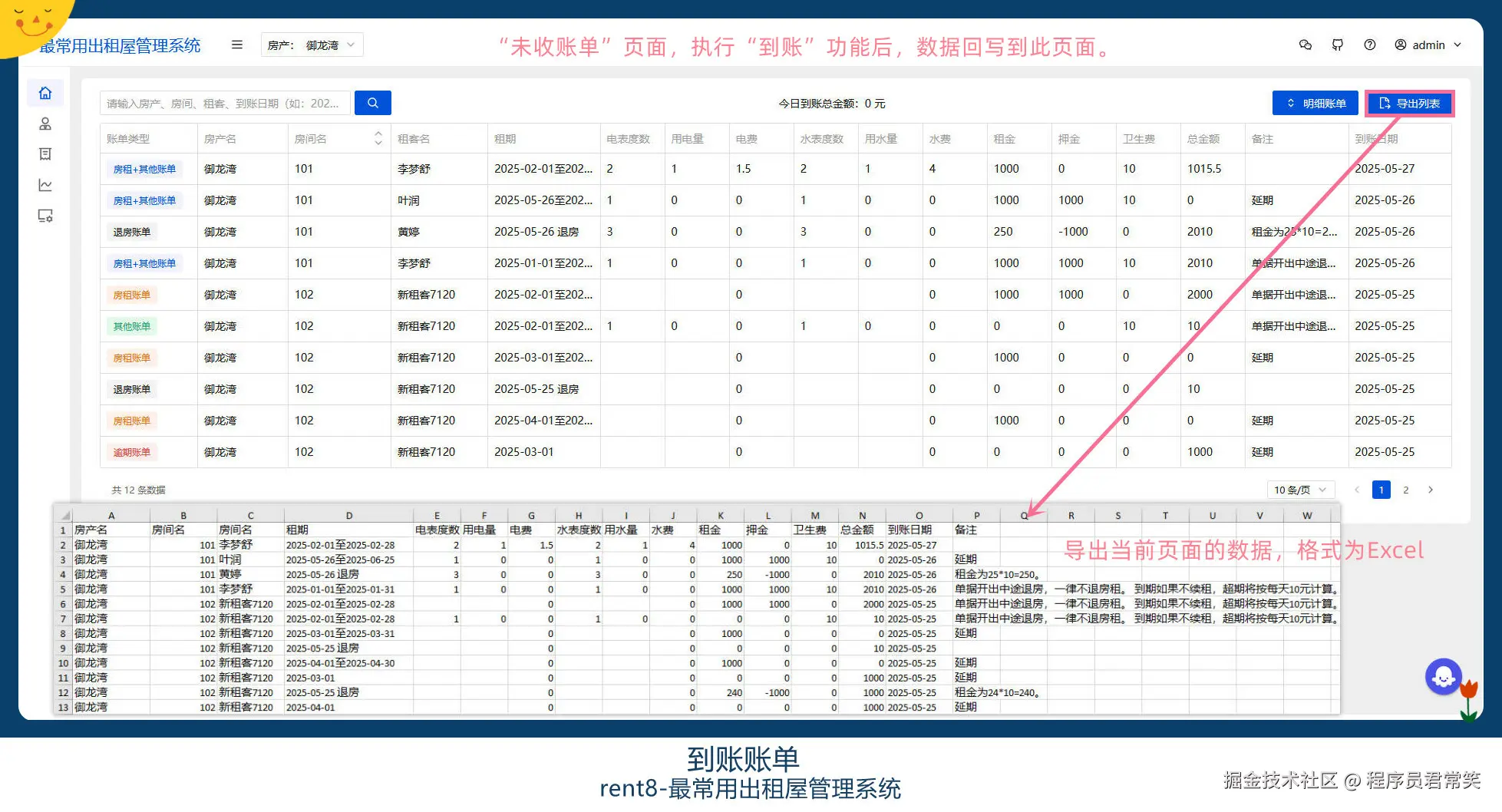Sort the 房间名 column ascending

coord(378,134)
